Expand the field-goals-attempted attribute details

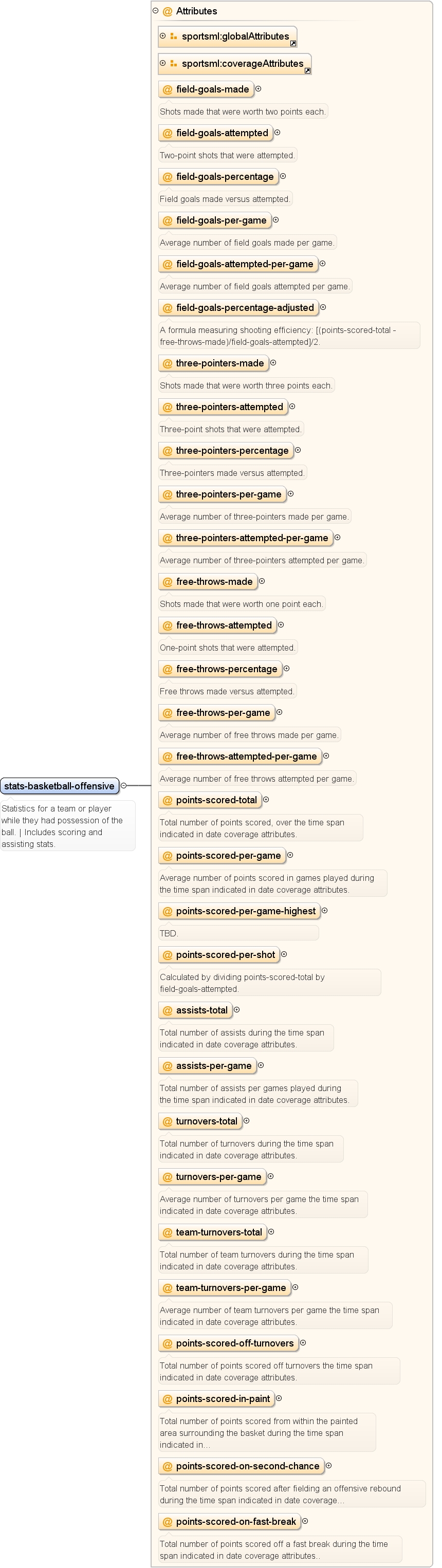point(278,132)
